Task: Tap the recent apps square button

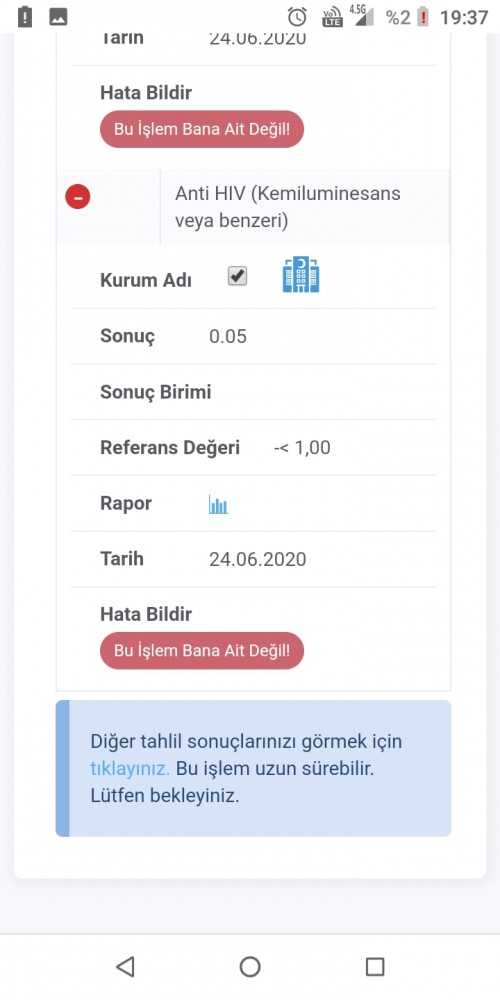Action: click(x=375, y=967)
